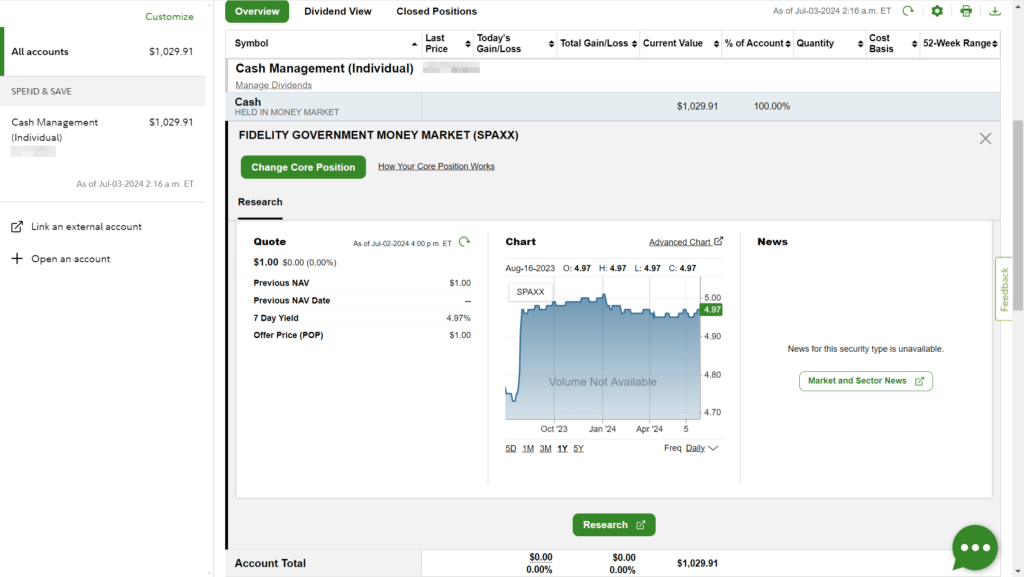Image resolution: width=1024 pixels, height=577 pixels.
Task: Select Cash Management (Individual) account in sidebar
Action: (x=103, y=136)
